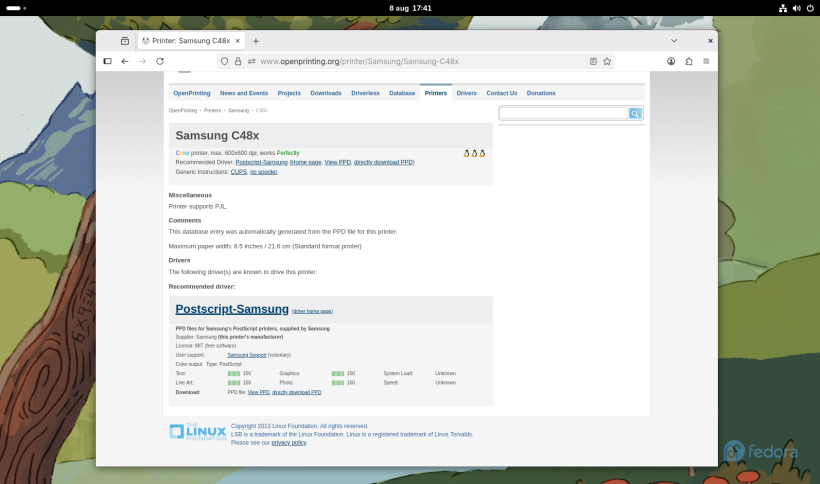Open the Driverless nav item

tap(365, 93)
